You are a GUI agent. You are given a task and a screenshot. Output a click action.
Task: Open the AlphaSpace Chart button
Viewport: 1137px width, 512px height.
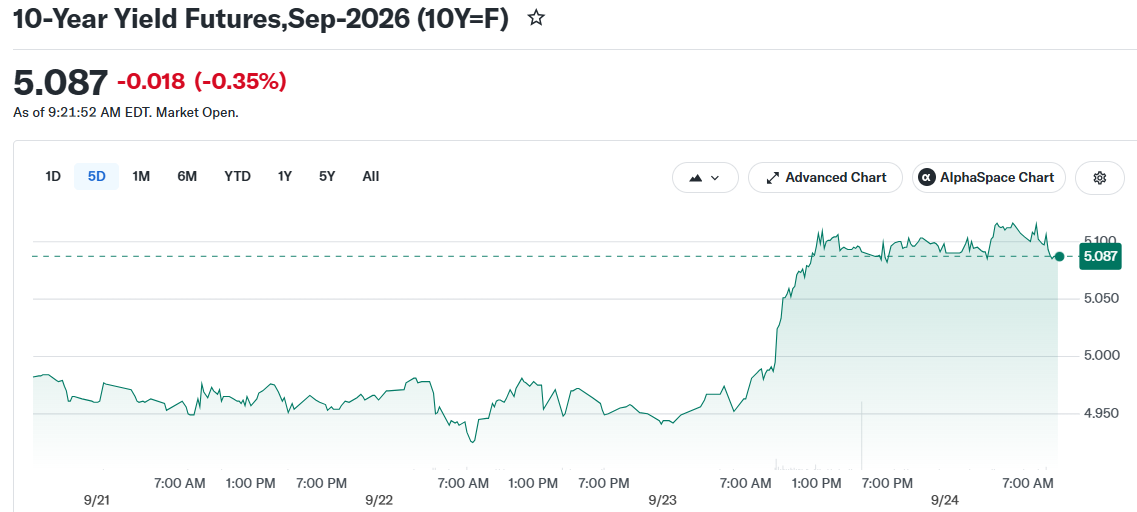[x=988, y=178]
